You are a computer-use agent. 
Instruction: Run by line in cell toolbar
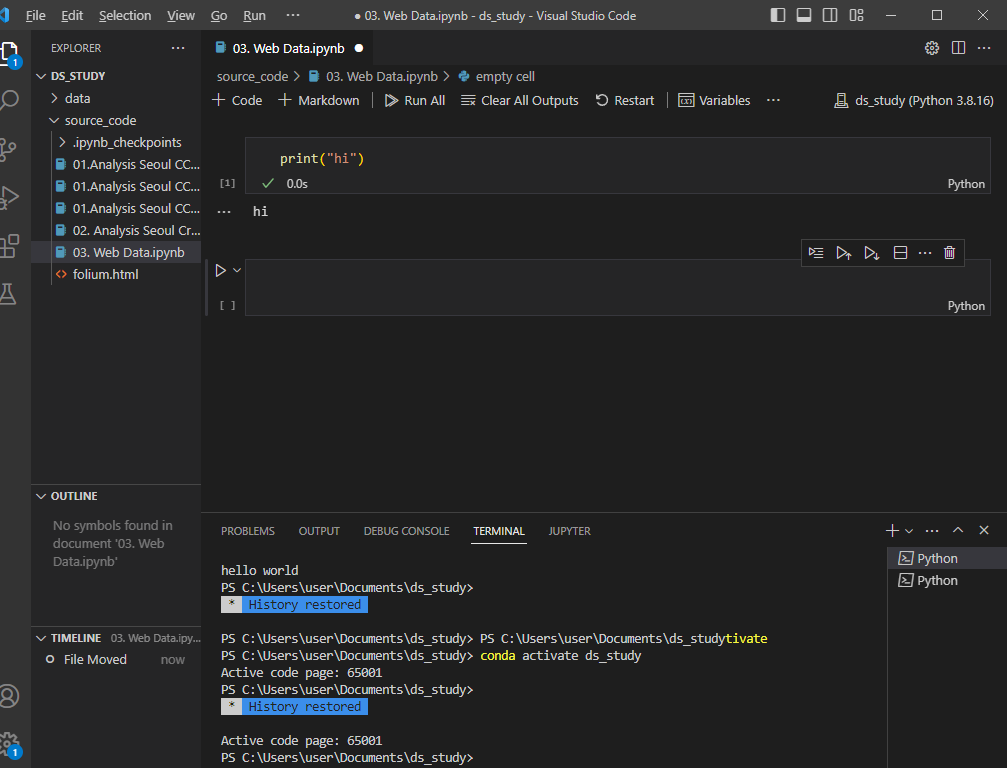(x=816, y=253)
